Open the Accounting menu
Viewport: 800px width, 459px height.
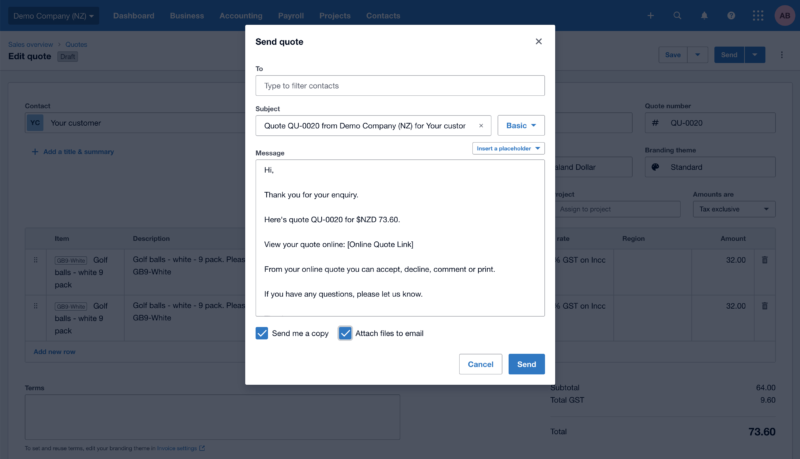pyautogui.click(x=241, y=16)
